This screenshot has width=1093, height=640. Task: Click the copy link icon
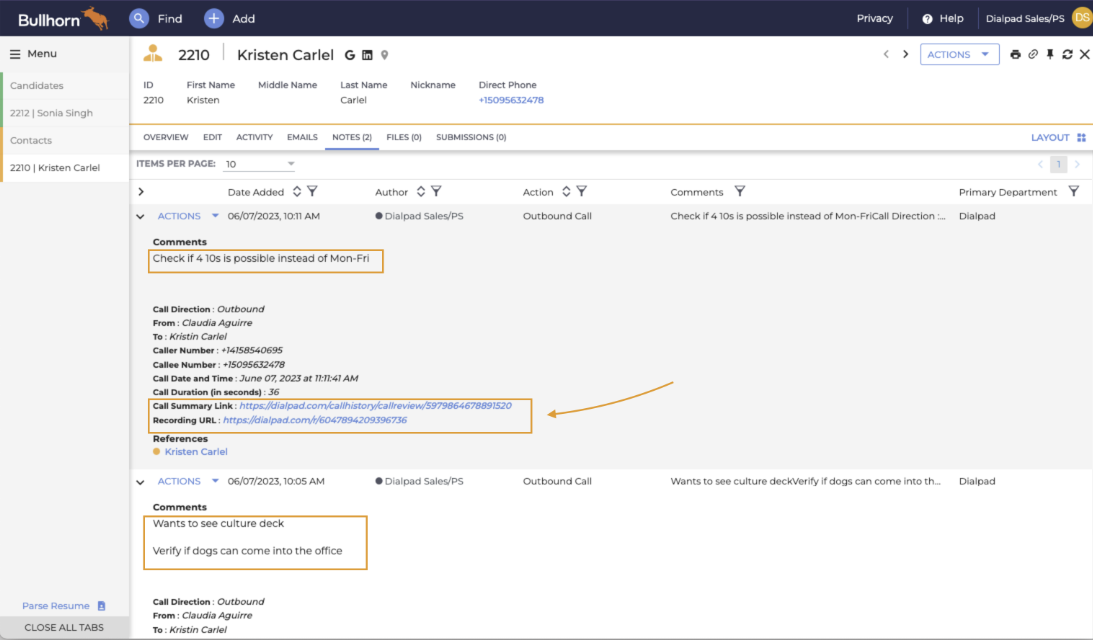click(1033, 54)
